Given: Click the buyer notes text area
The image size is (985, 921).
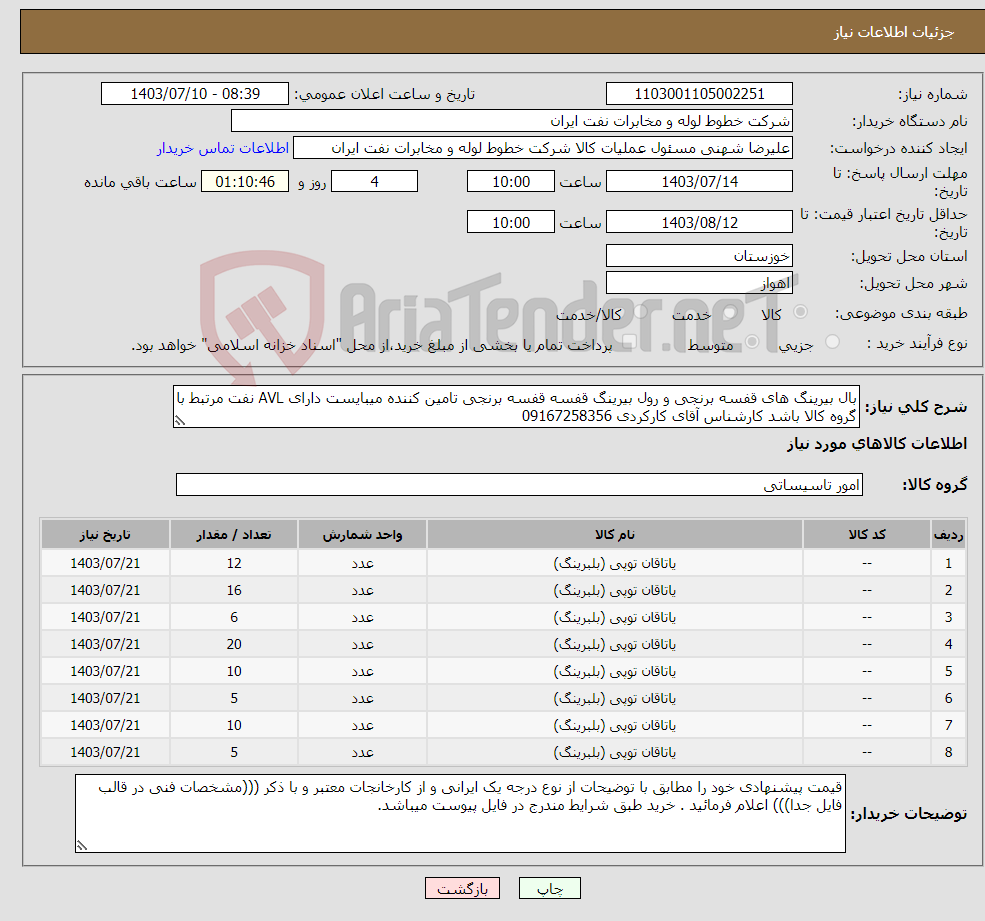Looking at the screenshot, I should [460, 814].
